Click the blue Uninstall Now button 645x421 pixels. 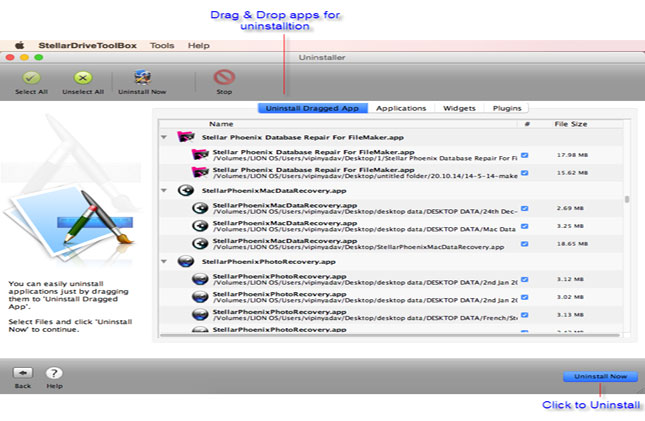point(601,376)
